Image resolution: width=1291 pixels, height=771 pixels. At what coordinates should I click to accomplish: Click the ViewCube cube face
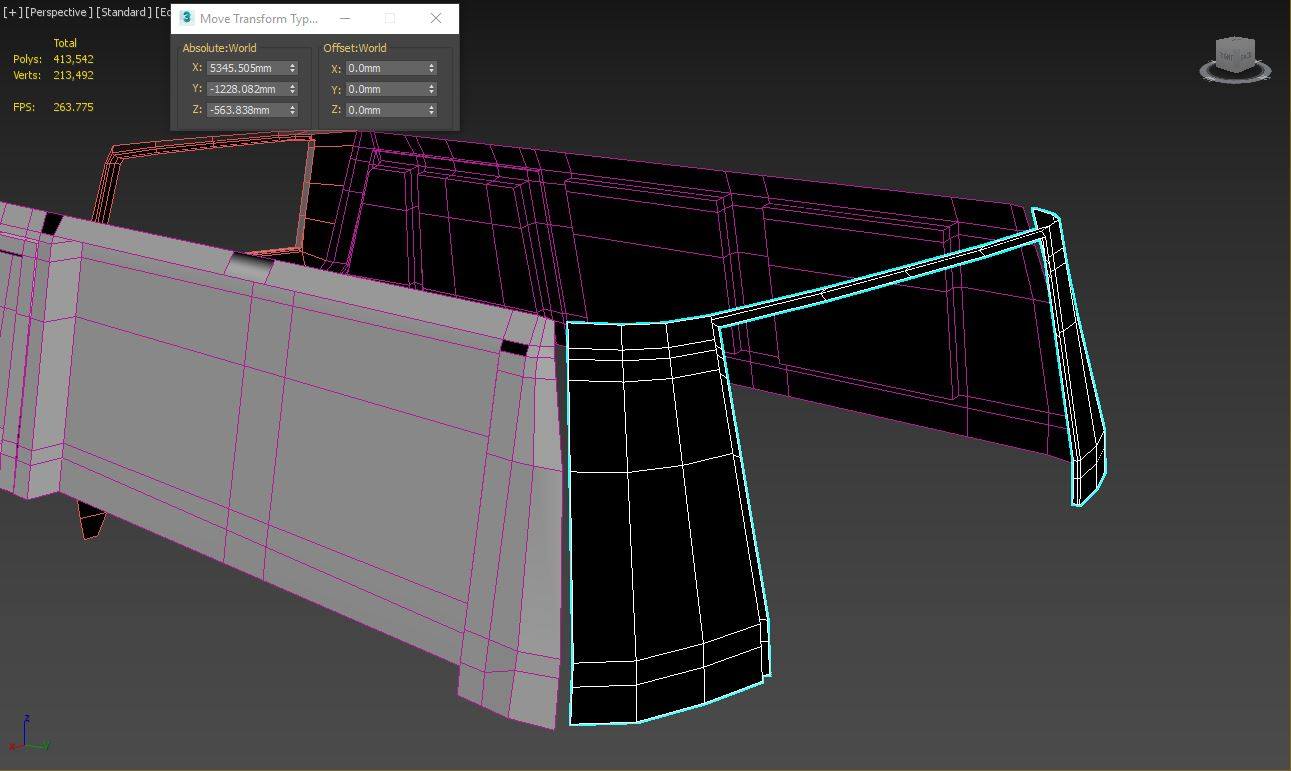[1234, 55]
